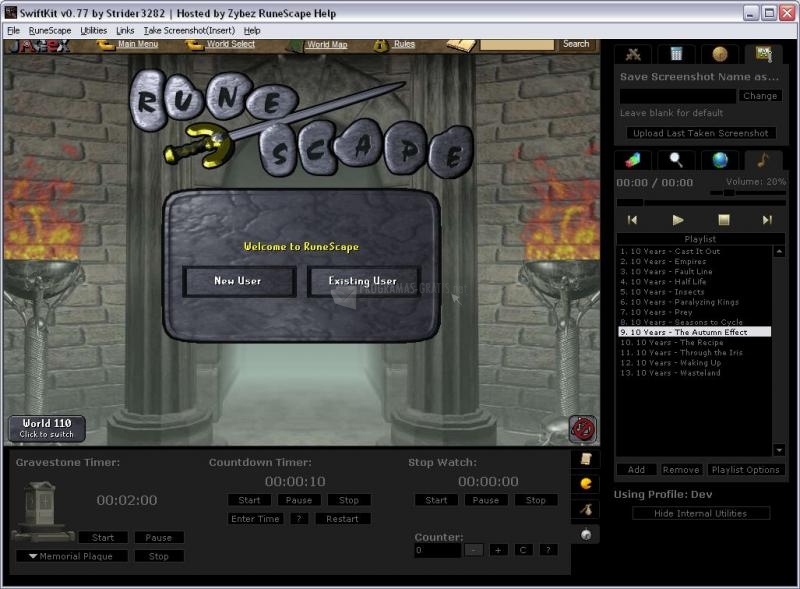Screen dimensions: 800x589
Task: Click the game search text box
Action: (517, 45)
